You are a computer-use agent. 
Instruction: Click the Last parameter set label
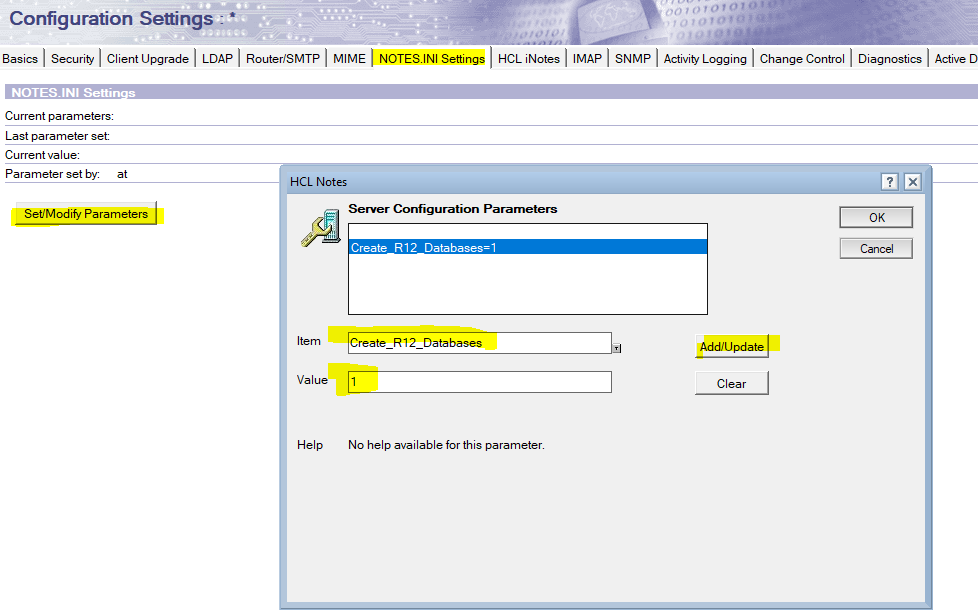click(57, 136)
